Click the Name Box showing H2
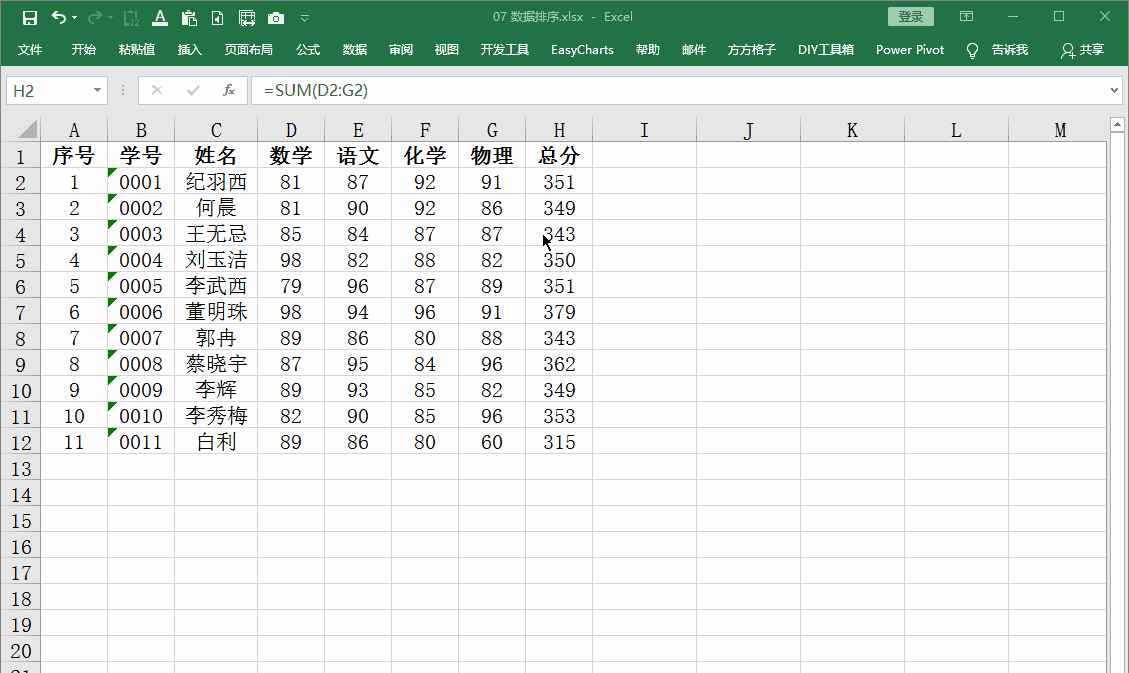 tap(48, 91)
